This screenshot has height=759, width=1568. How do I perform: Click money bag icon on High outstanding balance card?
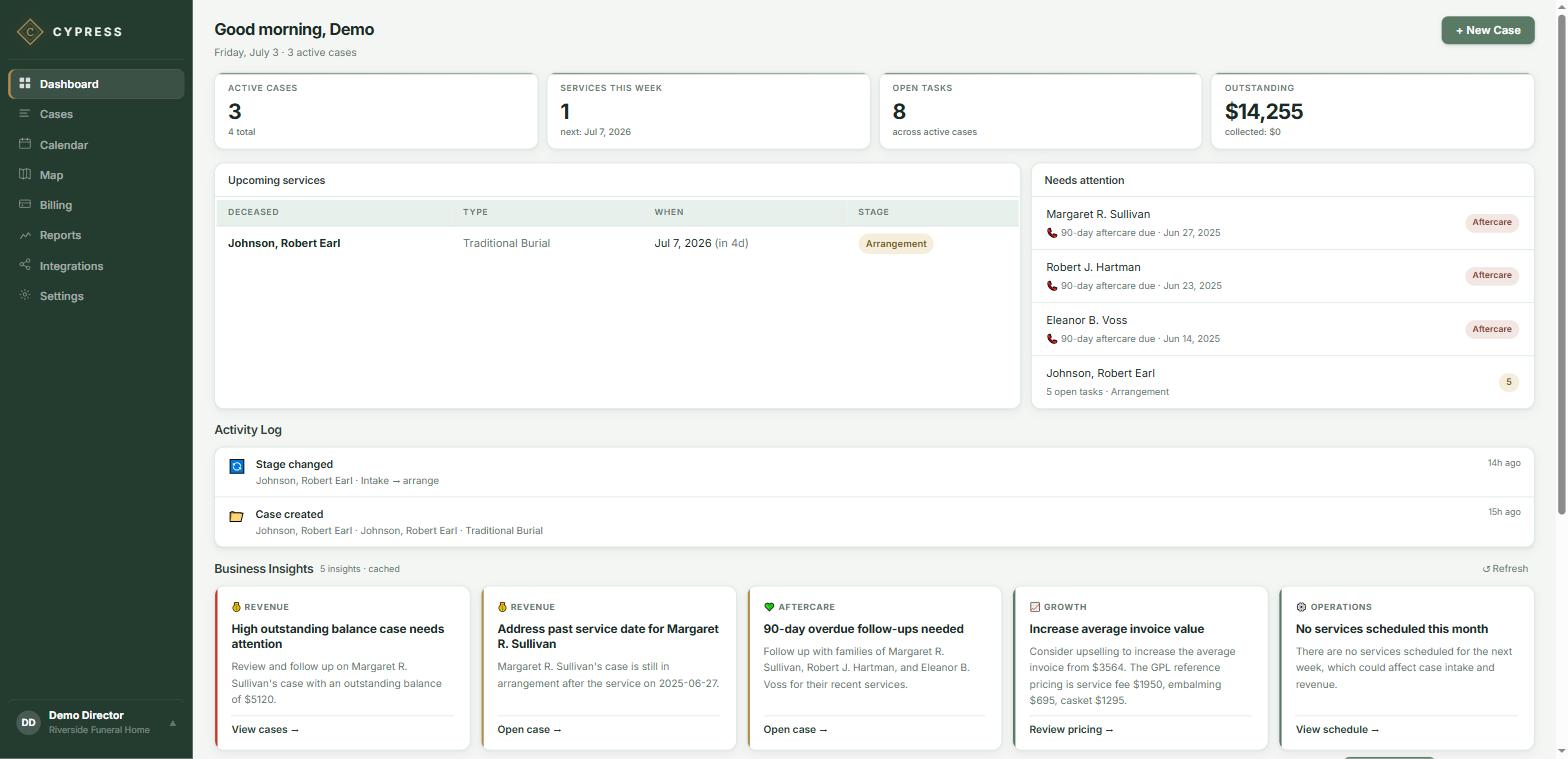[x=236, y=607]
